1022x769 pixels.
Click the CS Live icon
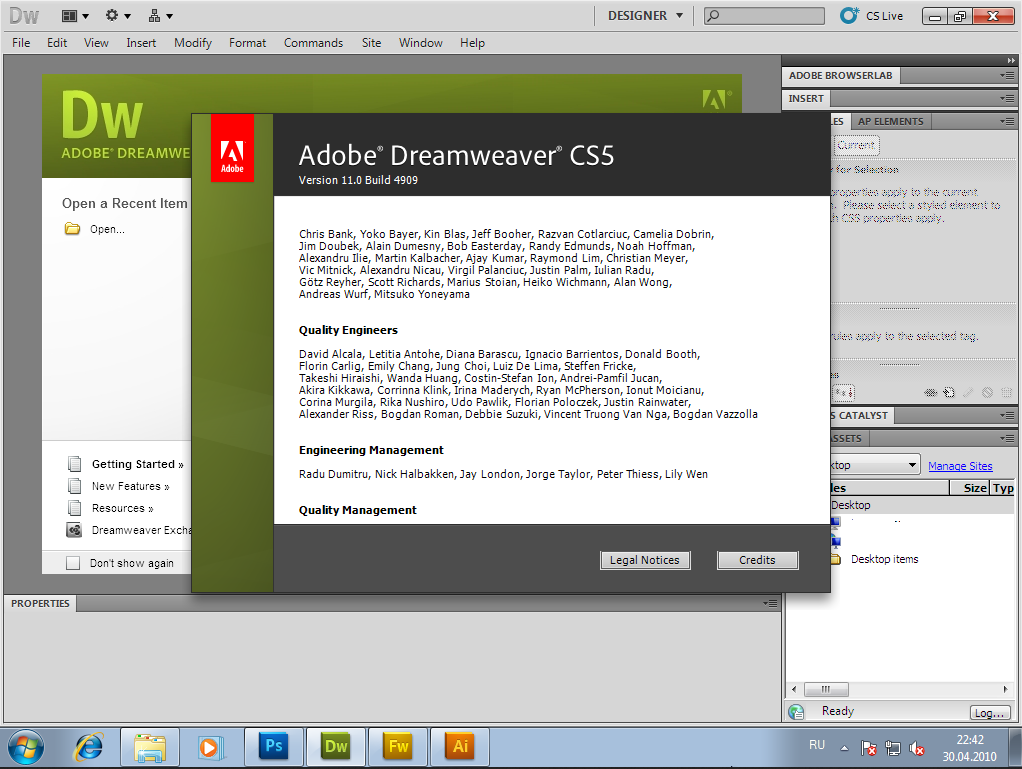(x=849, y=16)
